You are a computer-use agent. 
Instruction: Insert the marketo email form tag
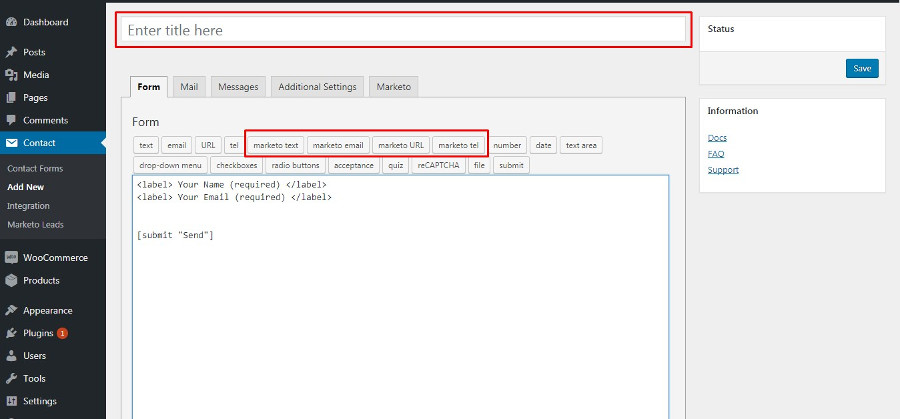337,145
